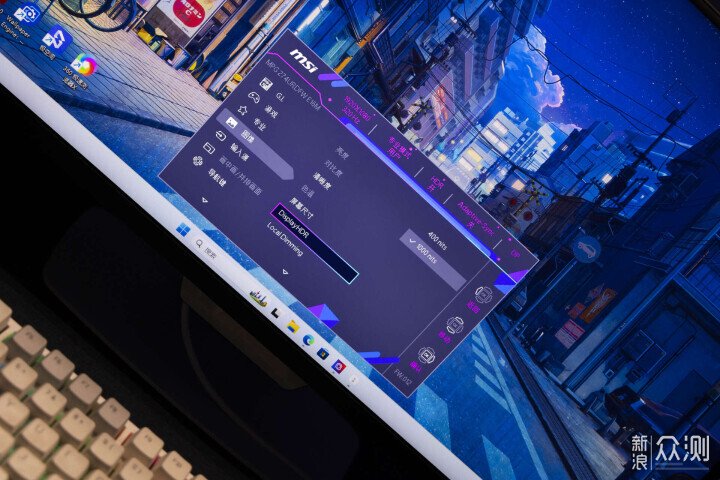Open the black L-shaped taskbar app
Image resolution: width=720 pixels, height=480 pixels.
275,313
